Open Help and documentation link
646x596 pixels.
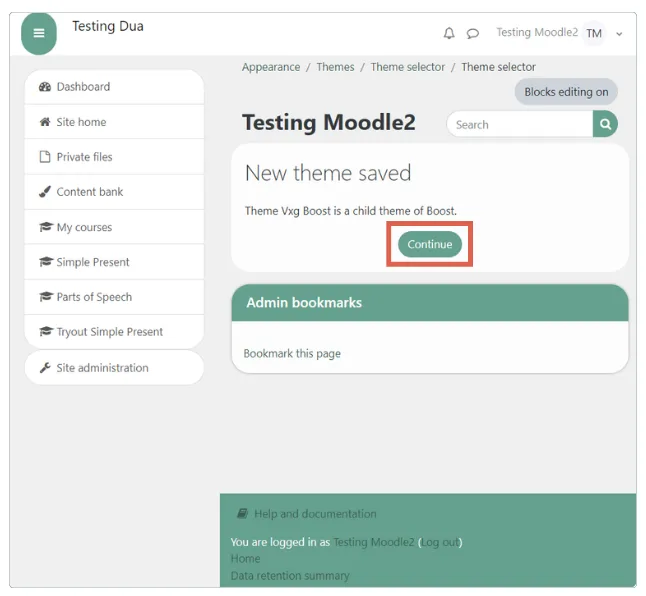pos(315,514)
